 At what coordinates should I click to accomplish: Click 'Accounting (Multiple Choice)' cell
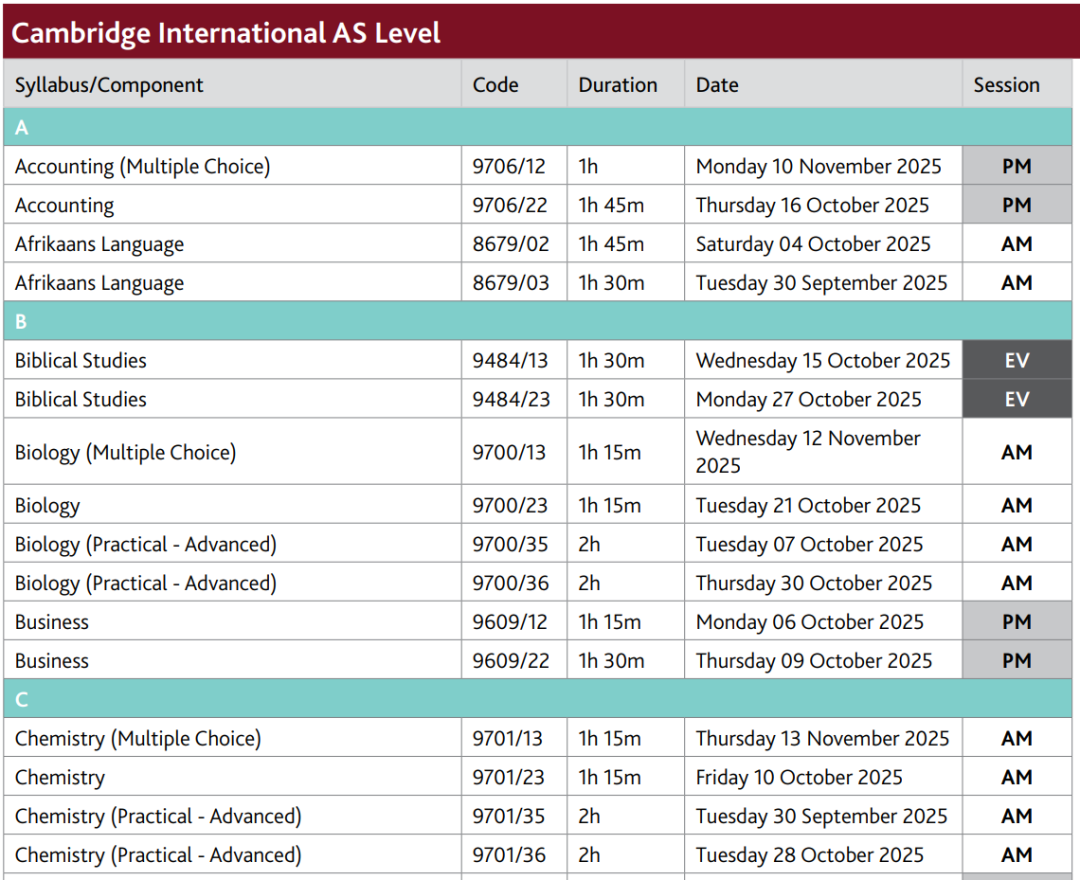point(143,166)
